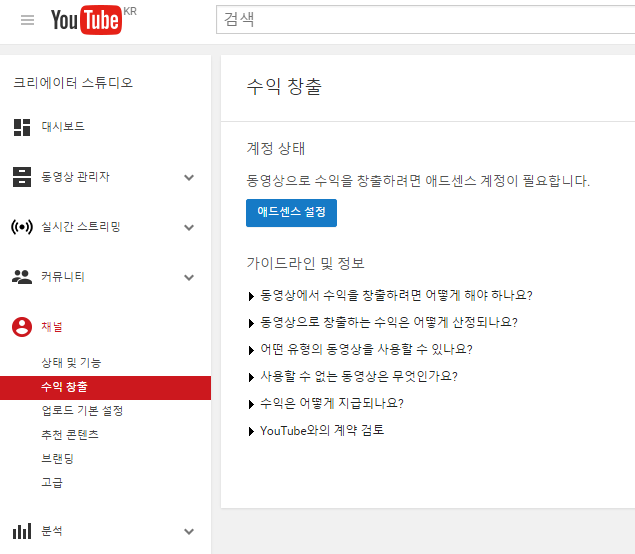635x554 pixels.
Task: Click the 분석 analytics bar chart icon
Action: 21,532
